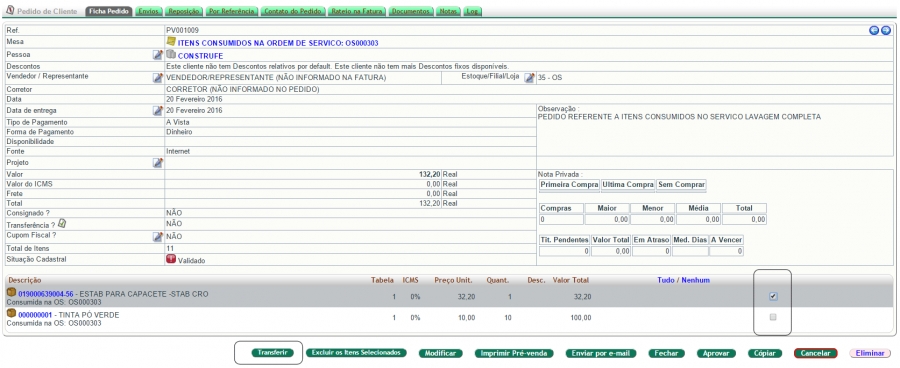
Task: Open the Documentos tab
Action: [x=412, y=11]
